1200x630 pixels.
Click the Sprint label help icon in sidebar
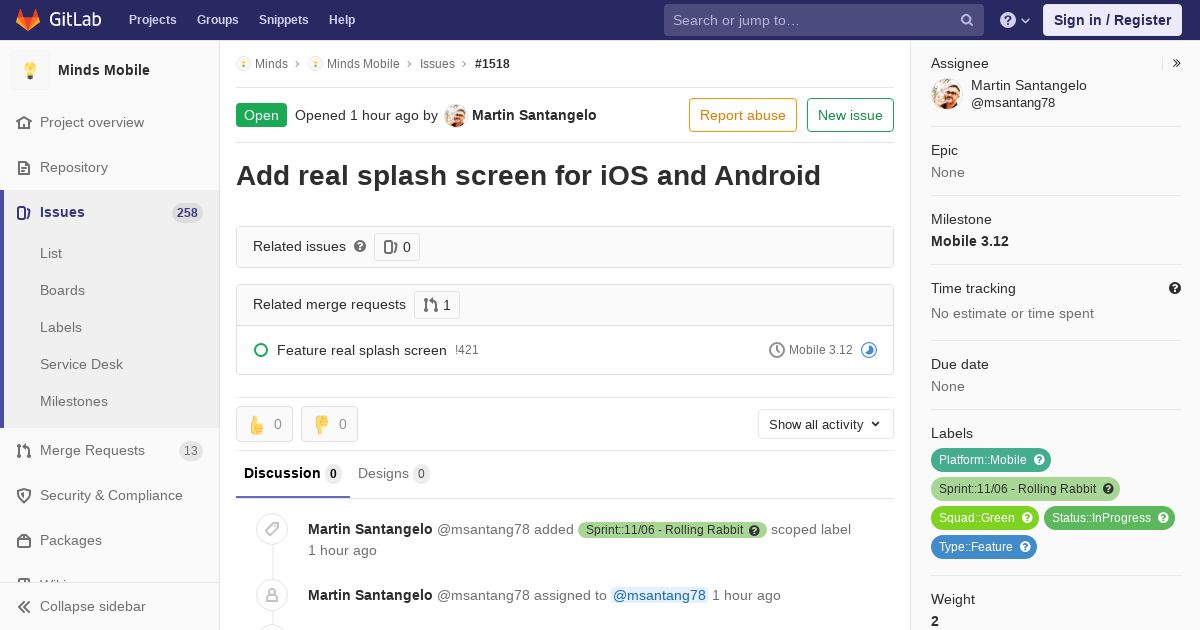1108,489
